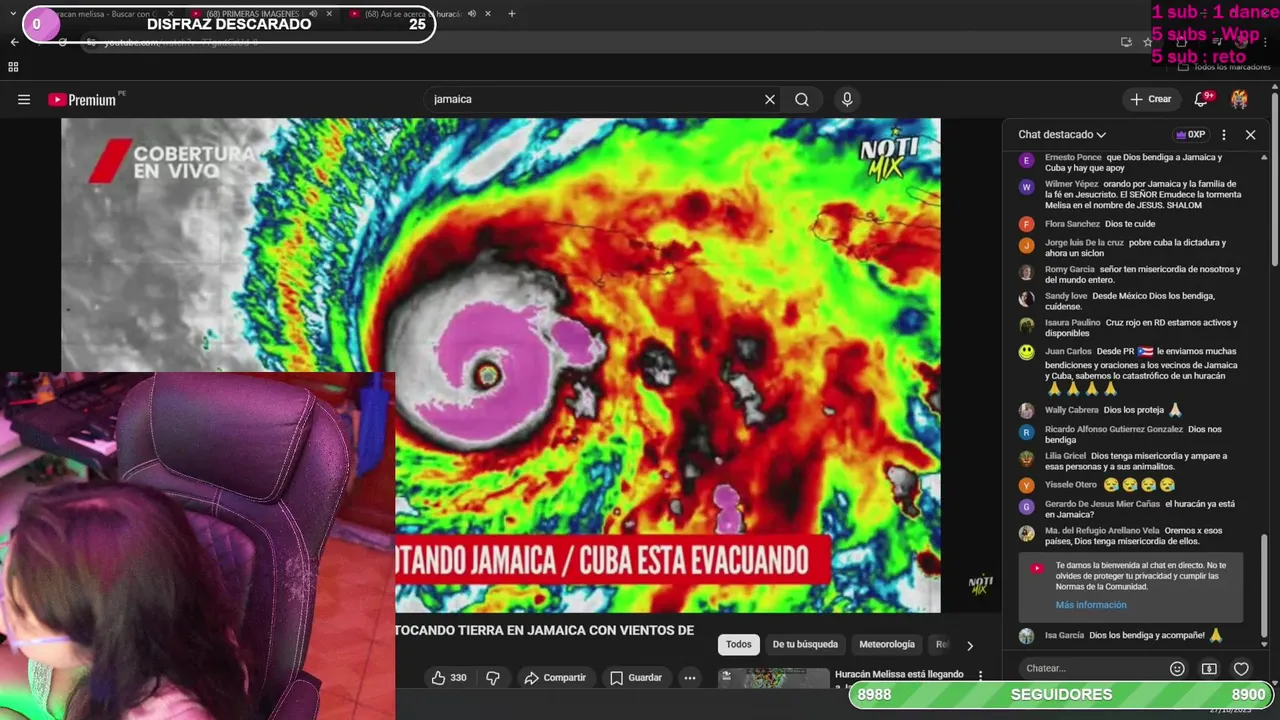Click the magnifier search button

pos(802,99)
